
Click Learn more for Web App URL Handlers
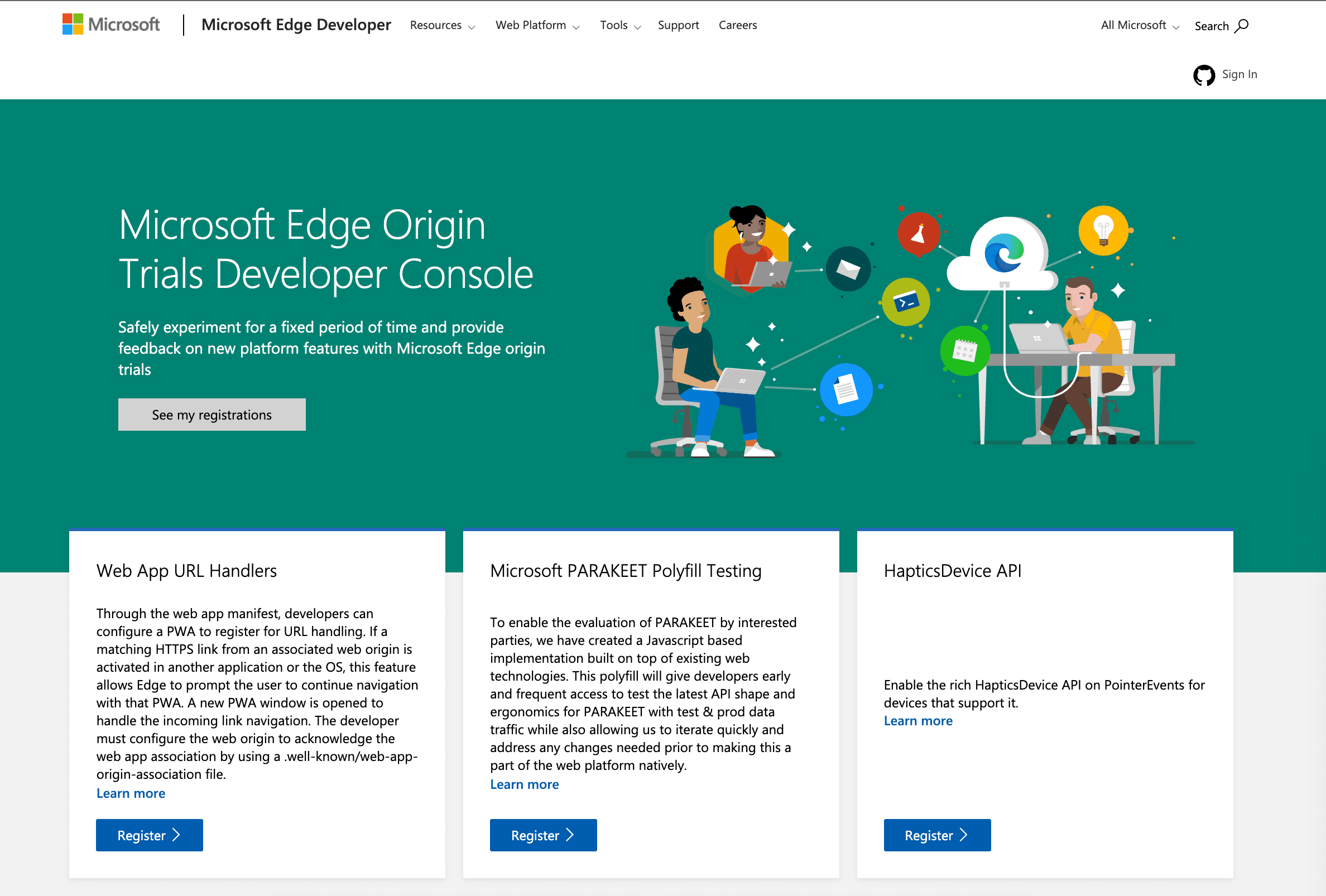pyautogui.click(x=129, y=793)
